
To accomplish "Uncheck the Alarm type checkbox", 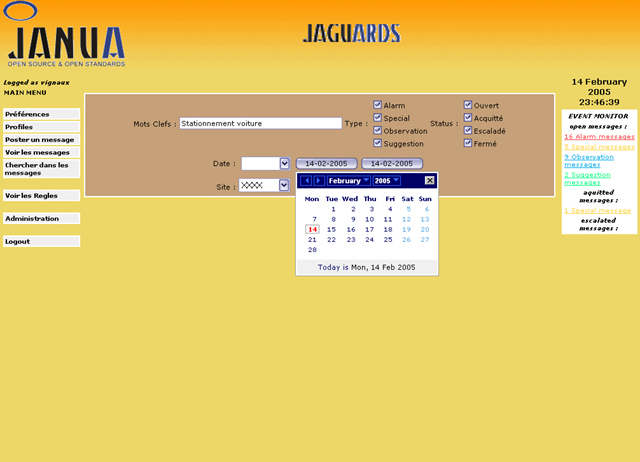I will tap(377, 105).
